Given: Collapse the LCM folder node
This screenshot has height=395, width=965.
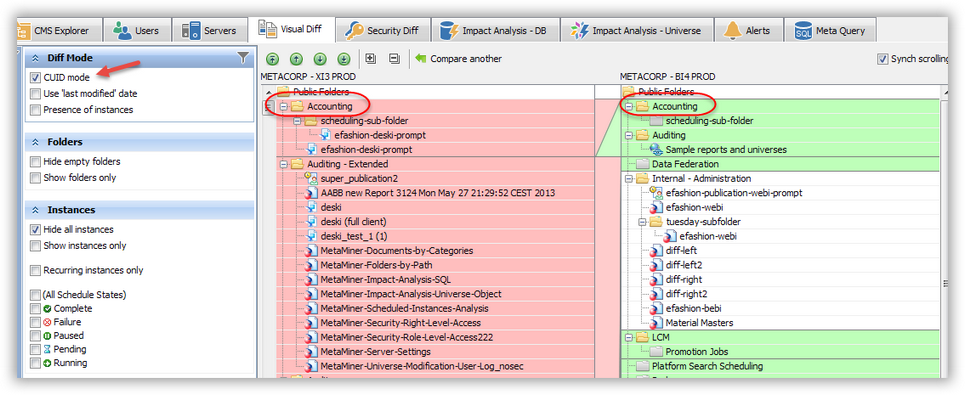Looking at the screenshot, I should point(628,337).
